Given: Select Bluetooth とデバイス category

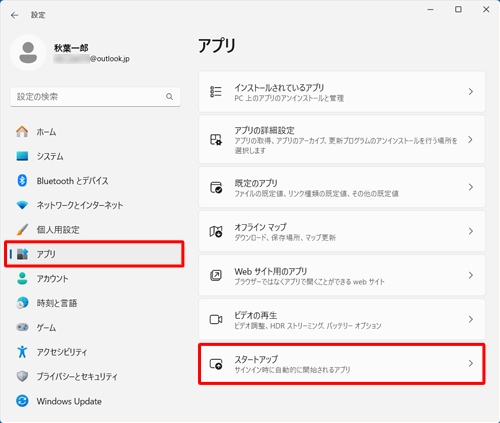Looking at the screenshot, I should click(x=94, y=181).
